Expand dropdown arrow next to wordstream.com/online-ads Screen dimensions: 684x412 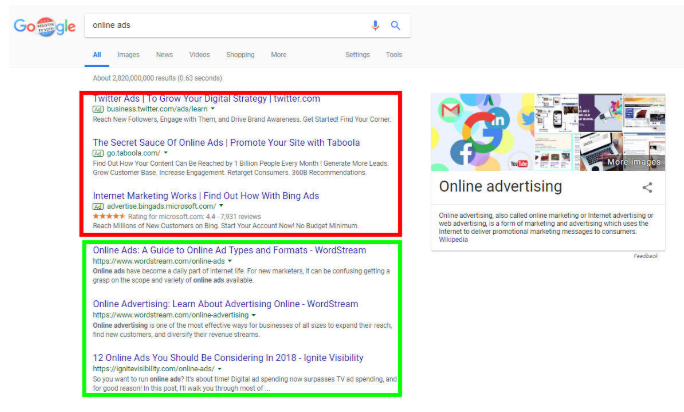[x=230, y=261]
